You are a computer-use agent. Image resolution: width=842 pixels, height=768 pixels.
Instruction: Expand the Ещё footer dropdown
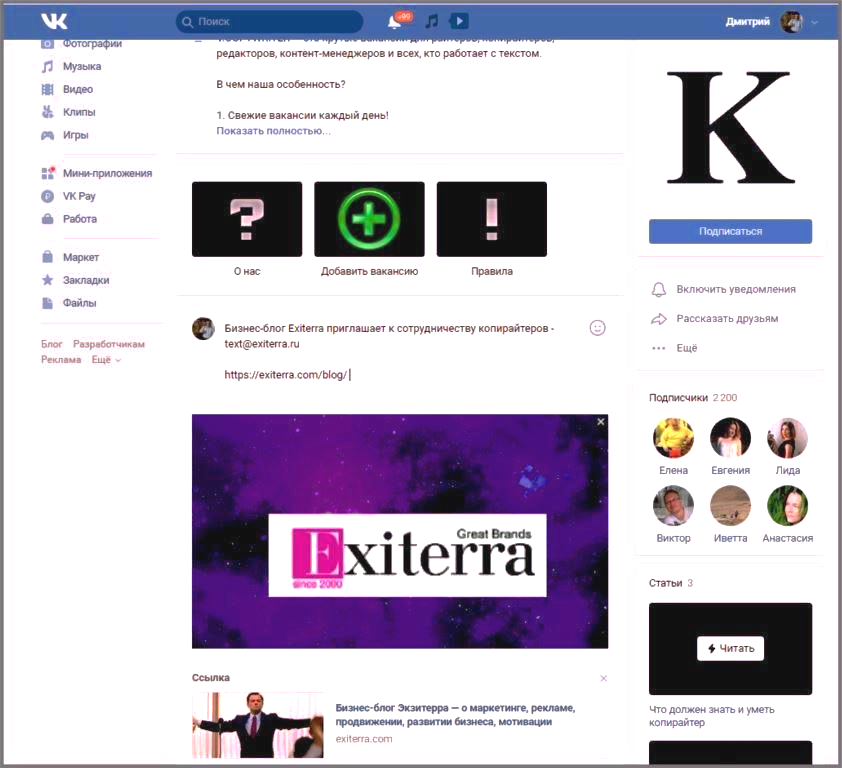pos(106,360)
